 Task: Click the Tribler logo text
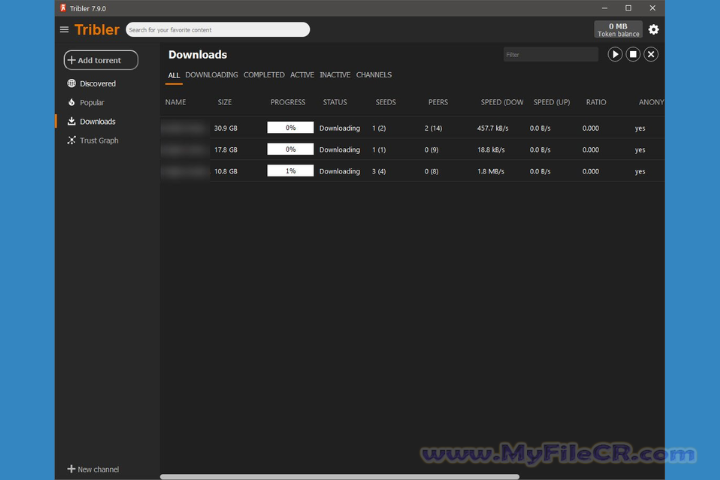[97, 30]
